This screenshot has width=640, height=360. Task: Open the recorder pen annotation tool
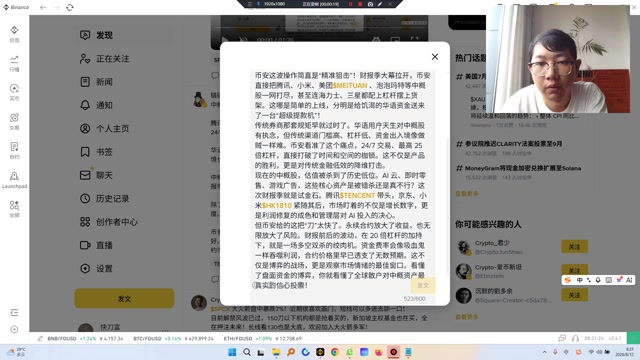380,4
